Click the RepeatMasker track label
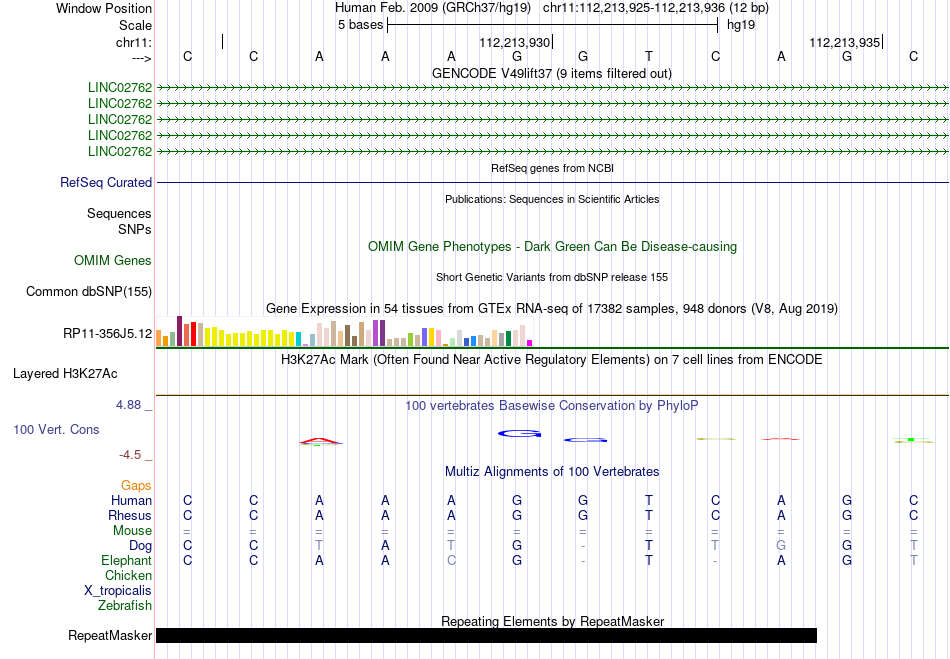 110,635
